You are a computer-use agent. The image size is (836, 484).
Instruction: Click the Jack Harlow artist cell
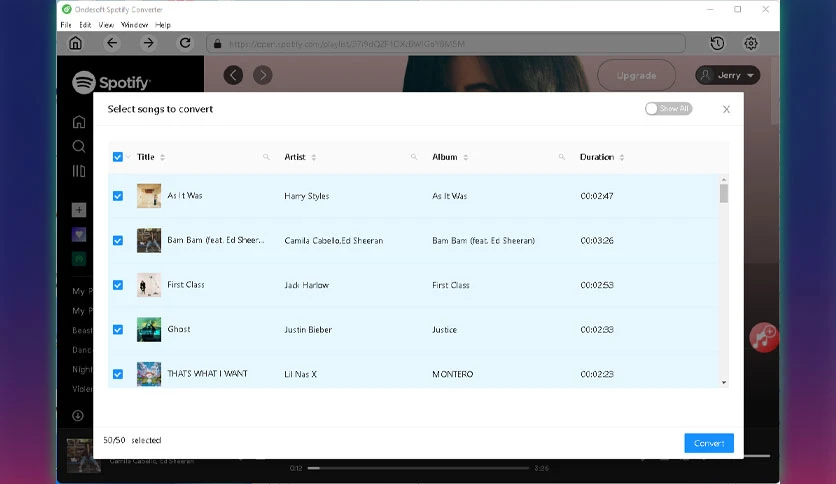307,285
